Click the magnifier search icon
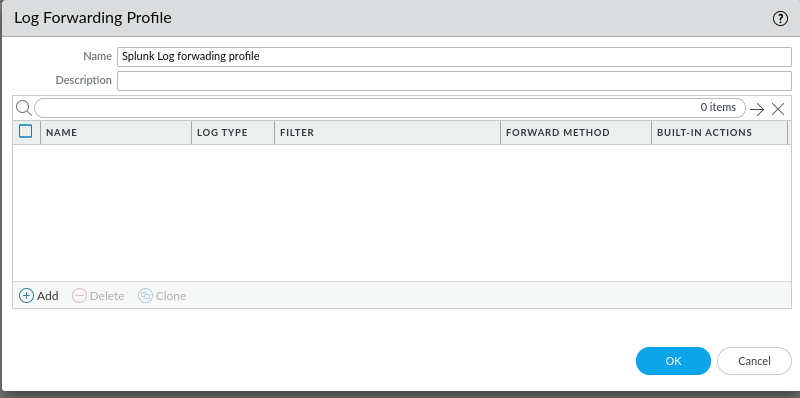 [x=23, y=108]
